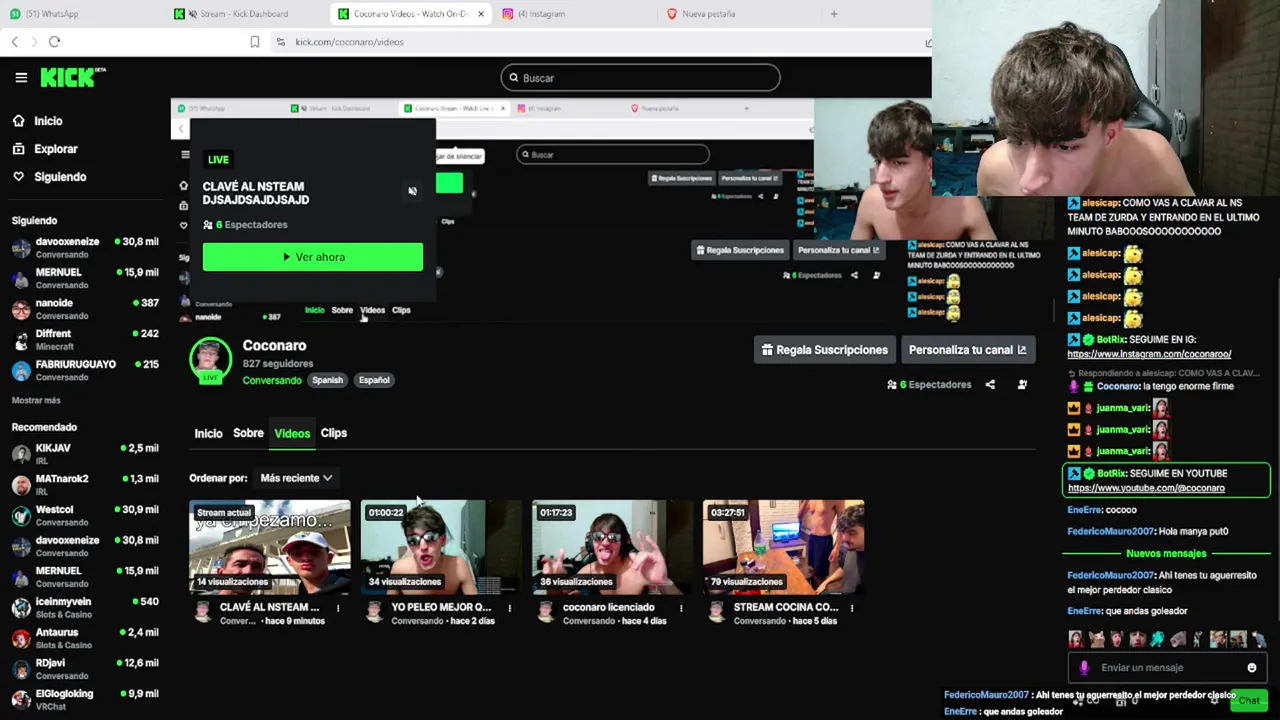The width and height of the screenshot is (1280, 720).
Task: Click Regala Suscripciones button
Action: [824, 350]
